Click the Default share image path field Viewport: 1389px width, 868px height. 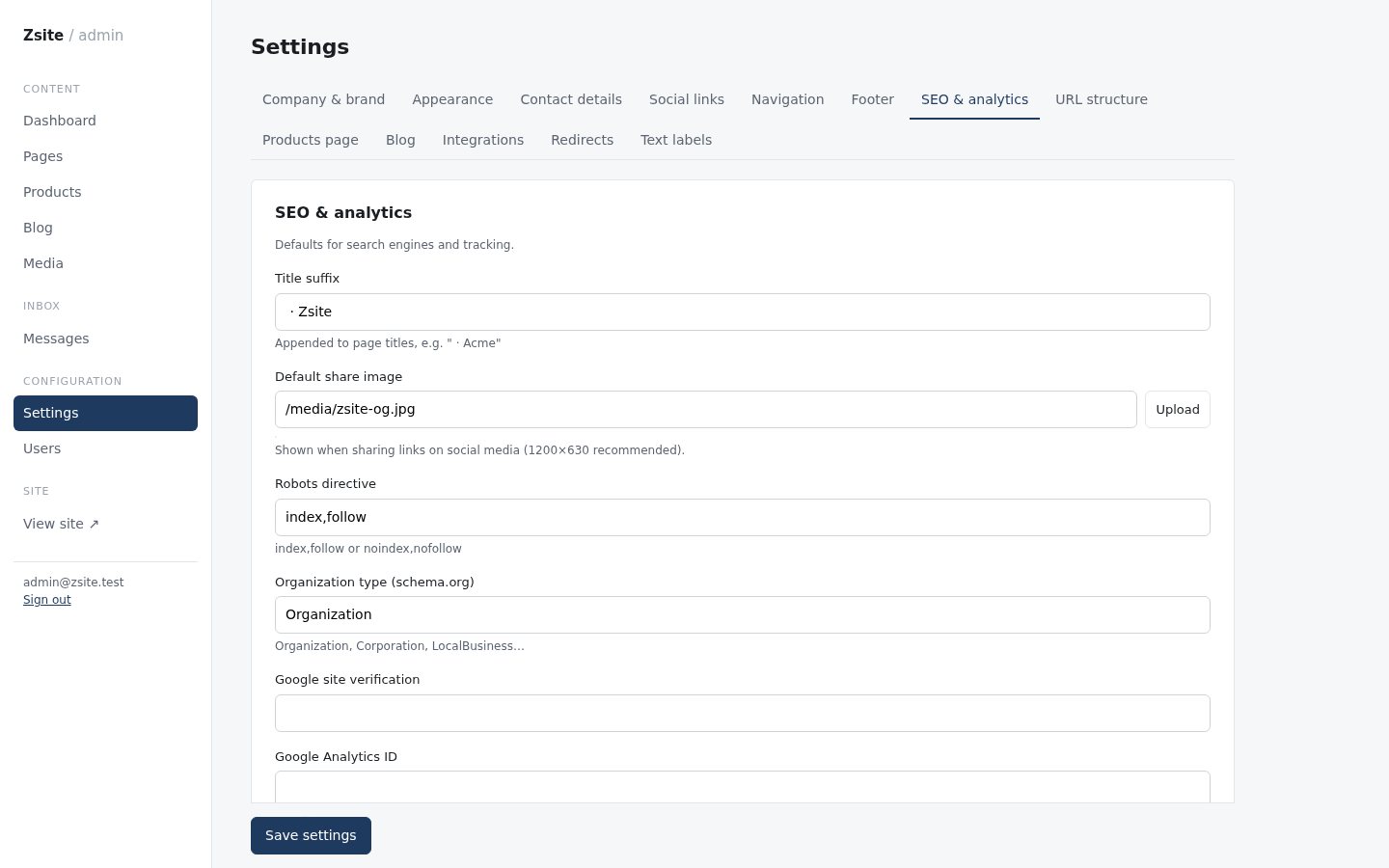coord(706,409)
